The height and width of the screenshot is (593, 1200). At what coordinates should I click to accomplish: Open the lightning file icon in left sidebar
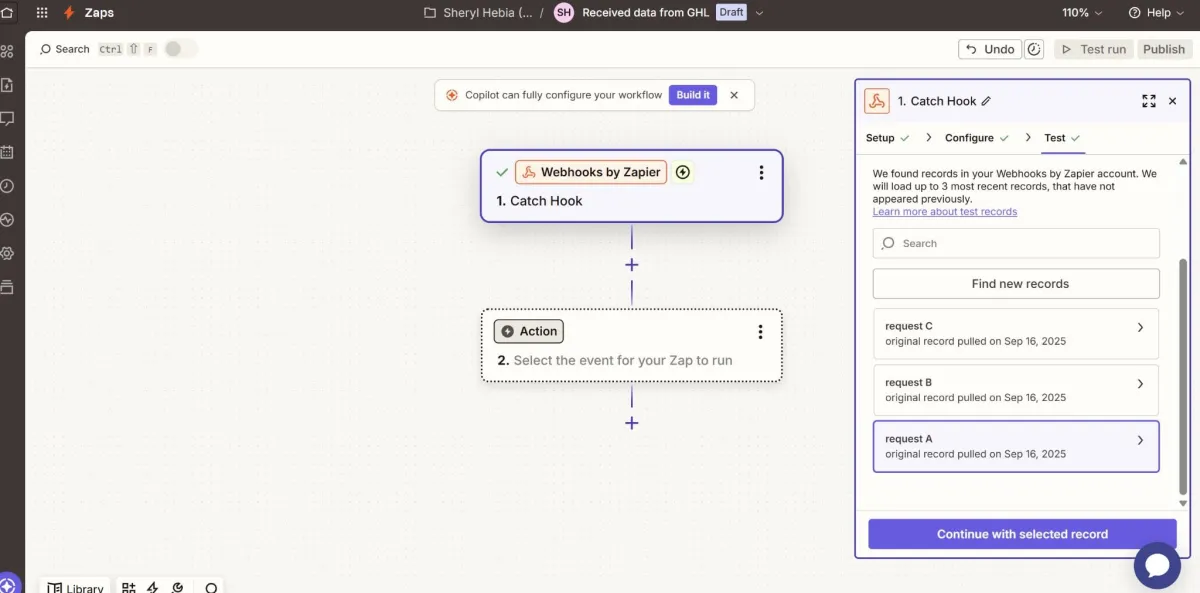click(x=7, y=85)
